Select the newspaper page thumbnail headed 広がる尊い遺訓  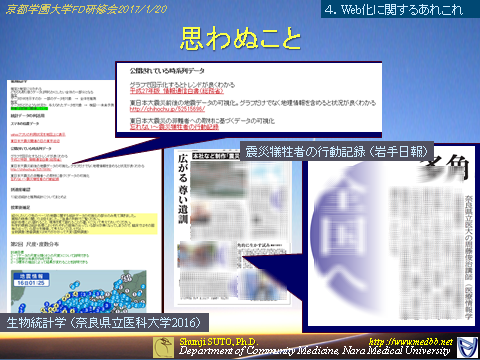[x=233, y=227]
